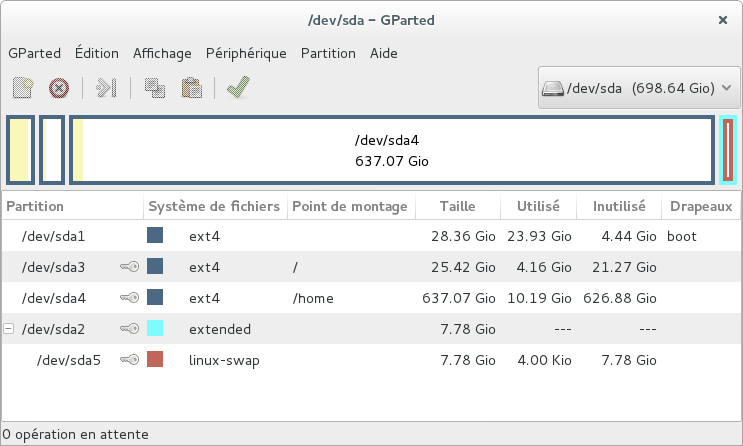The width and height of the screenshot is (743, 446).
Task: Open the /dev/sda device selector dropdown
Action: tap(639, 88)
